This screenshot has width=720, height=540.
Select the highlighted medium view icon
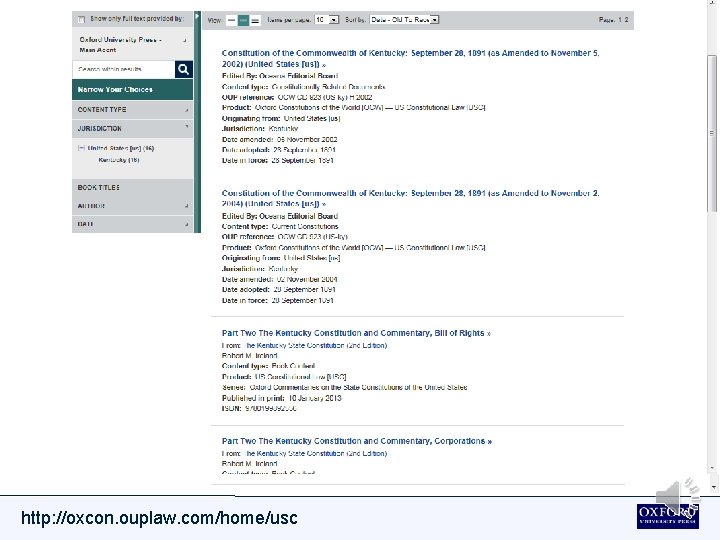tap(243, 20)
